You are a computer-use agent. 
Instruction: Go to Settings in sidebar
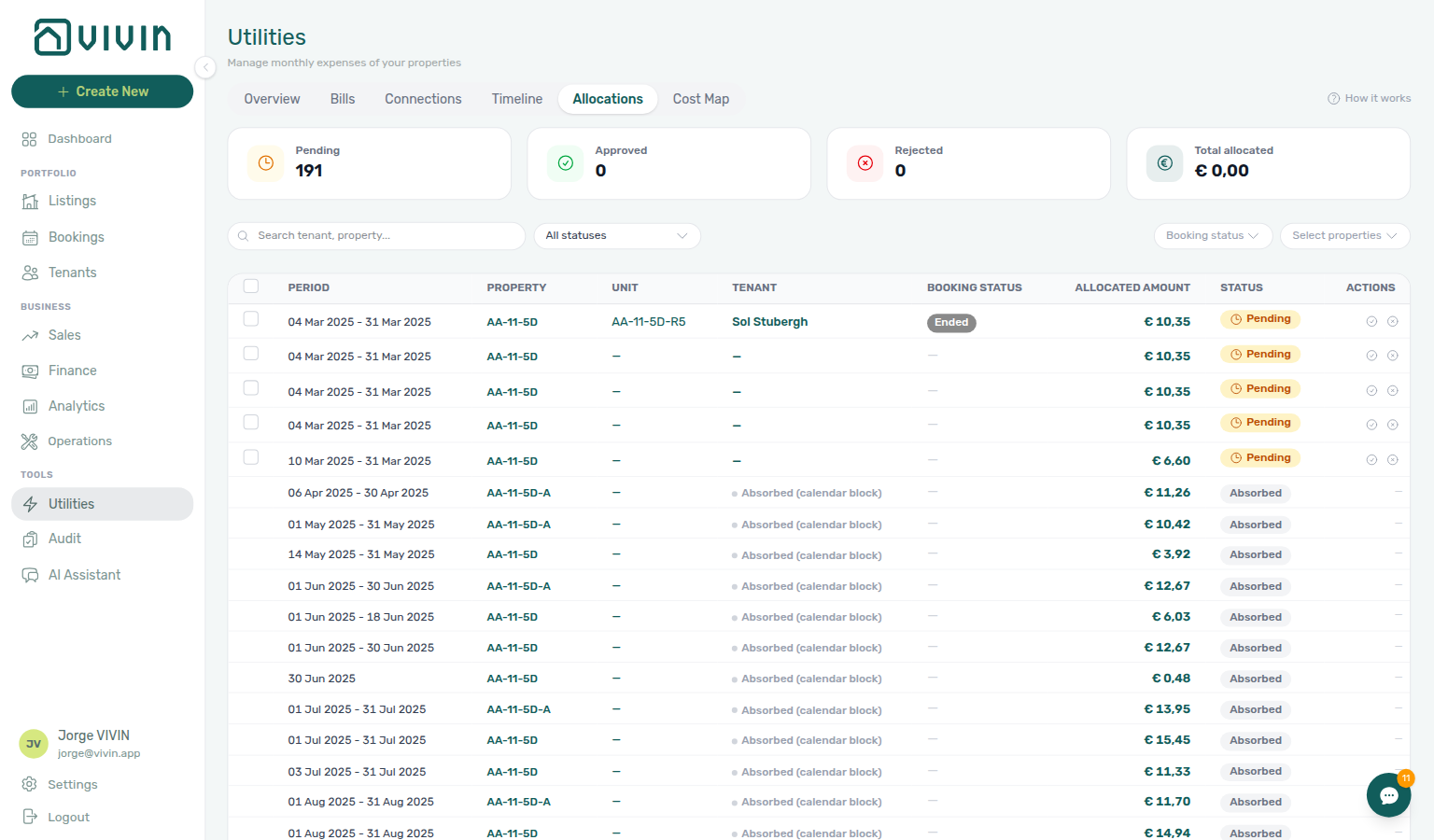click(x=102, y=784)
